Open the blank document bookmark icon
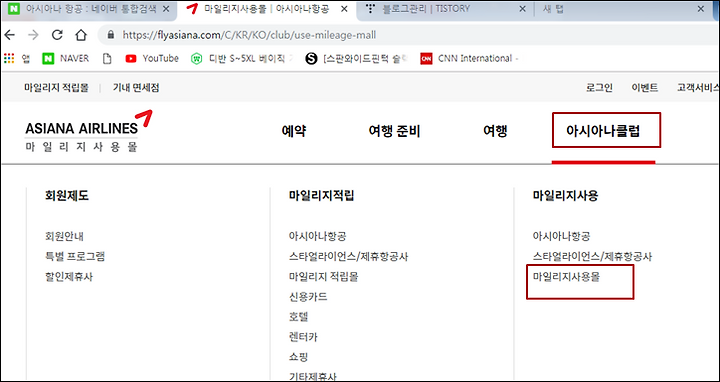This screenshot has width=720, height=382. point(107,58)
